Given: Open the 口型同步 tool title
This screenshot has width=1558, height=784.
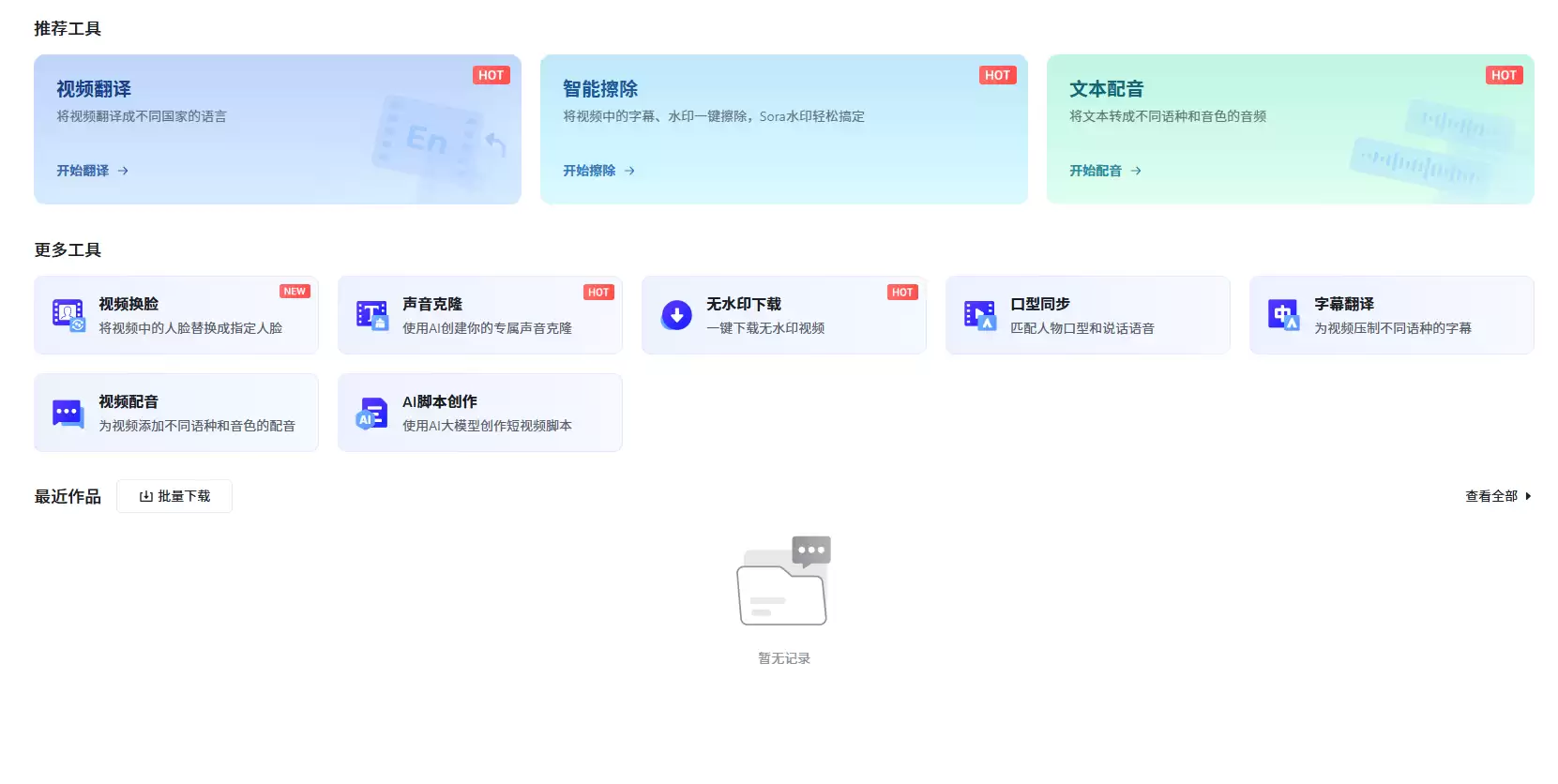Looking at the screenshot, I should [x=1040, y=304].
